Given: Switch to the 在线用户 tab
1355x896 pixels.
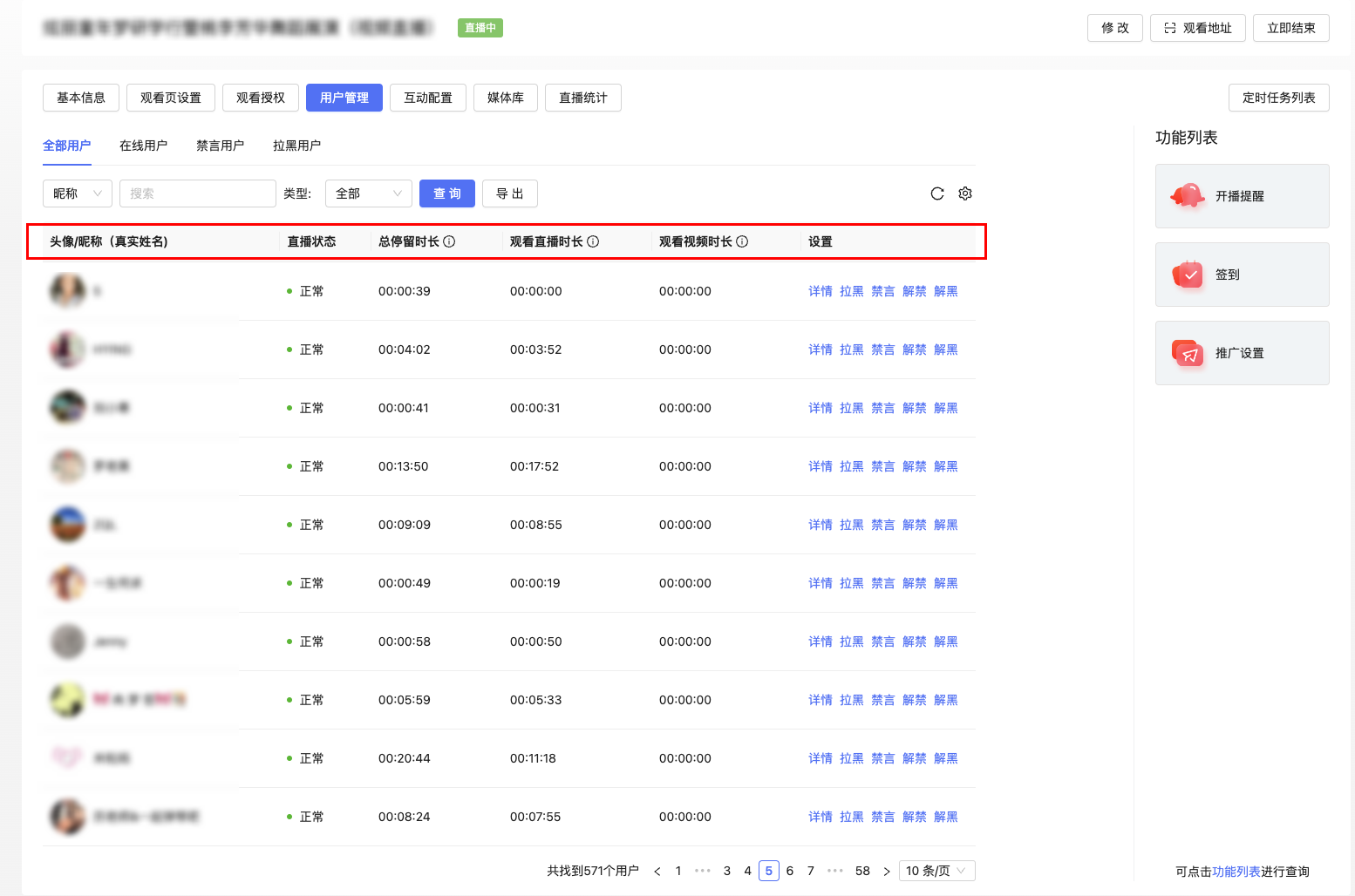Looking at the screenshot, I should pos(143,146).
